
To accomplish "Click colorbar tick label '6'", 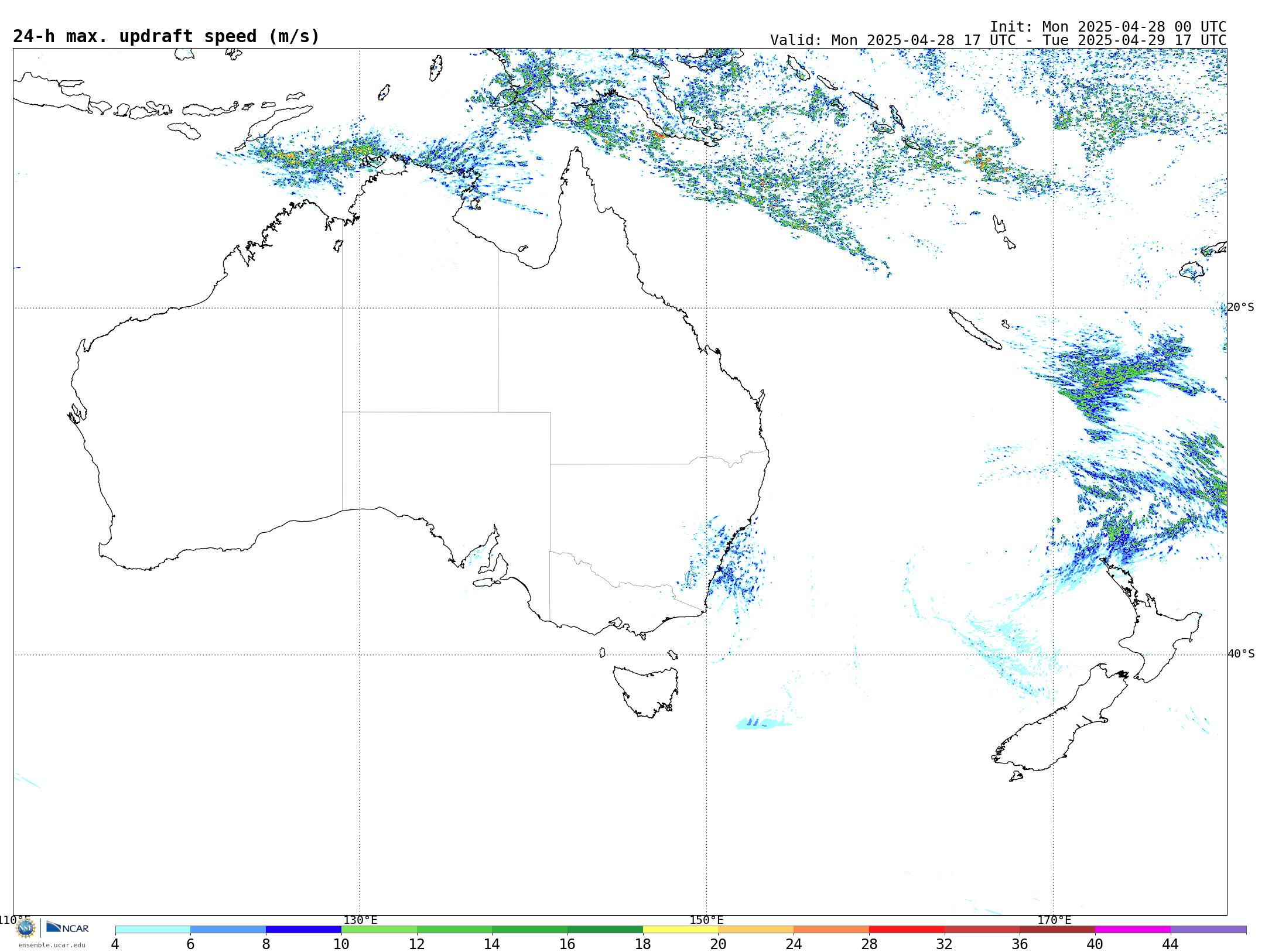I will 190,944.
